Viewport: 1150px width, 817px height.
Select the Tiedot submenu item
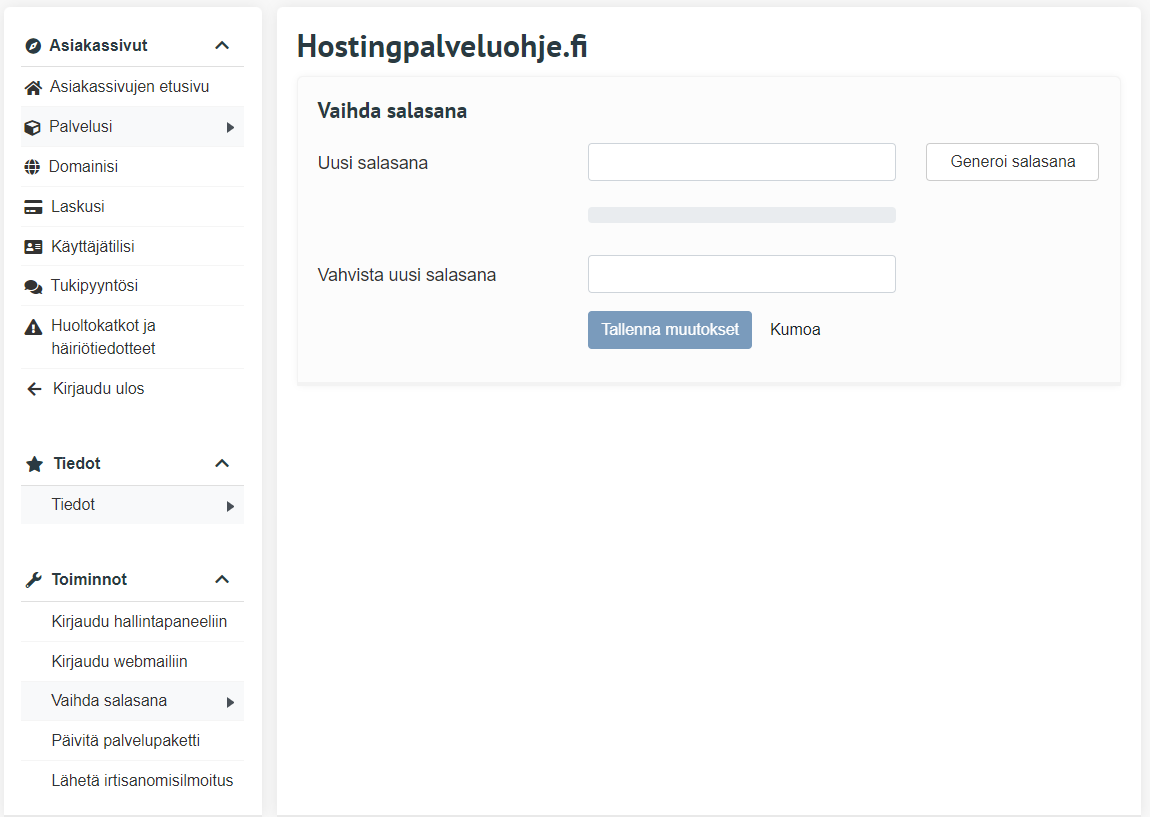point(132,505)
